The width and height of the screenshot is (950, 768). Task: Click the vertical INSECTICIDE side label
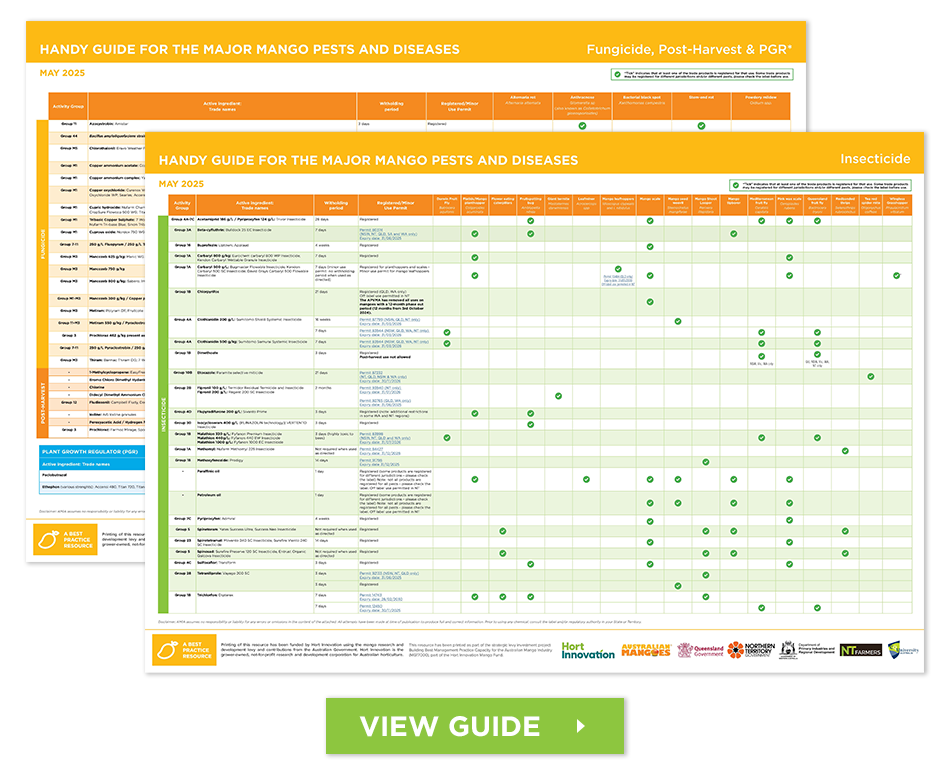(x=163, y=414)
